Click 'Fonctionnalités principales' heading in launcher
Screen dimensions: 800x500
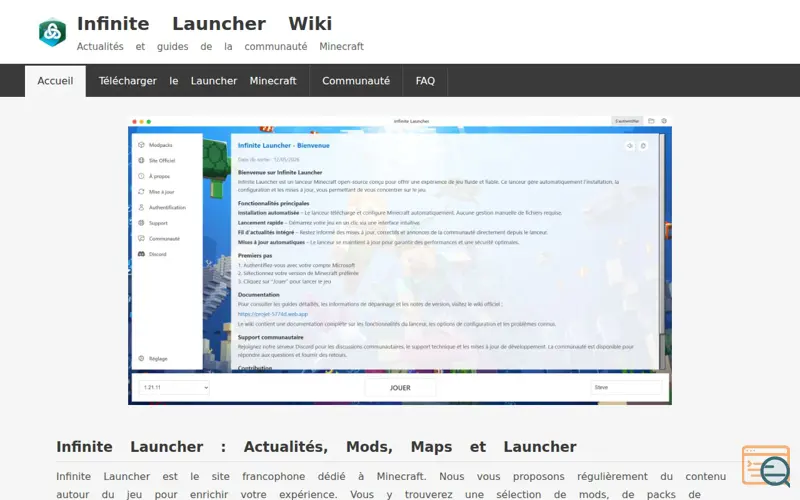click(273, 203)
